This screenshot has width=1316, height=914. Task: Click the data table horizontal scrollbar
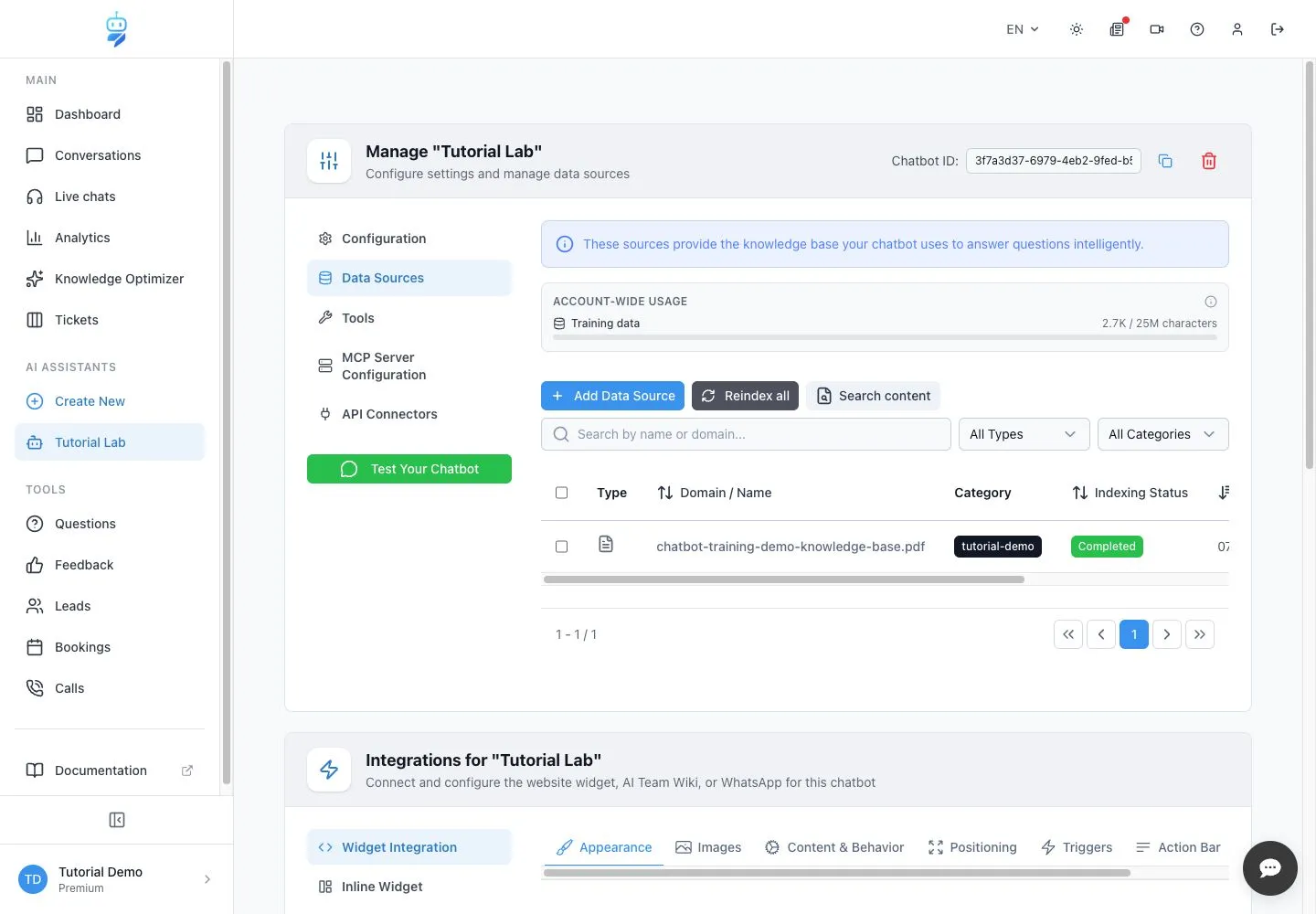click(784, 579)
